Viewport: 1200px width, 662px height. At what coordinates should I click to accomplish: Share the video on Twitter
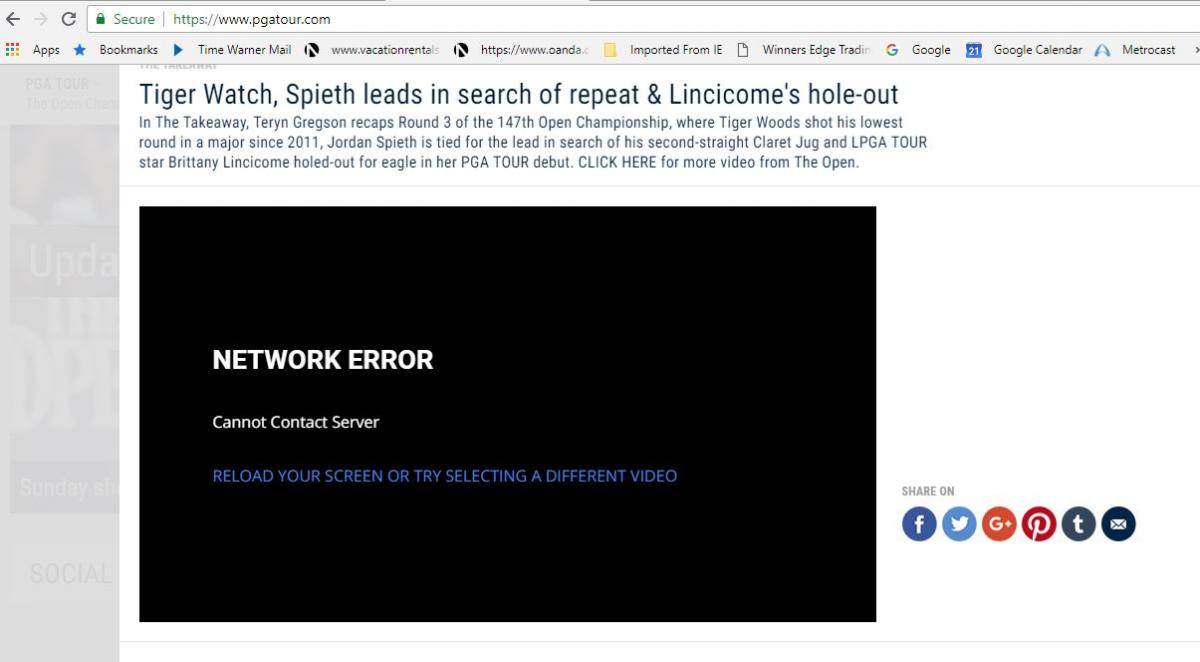[x=959, y=524]
